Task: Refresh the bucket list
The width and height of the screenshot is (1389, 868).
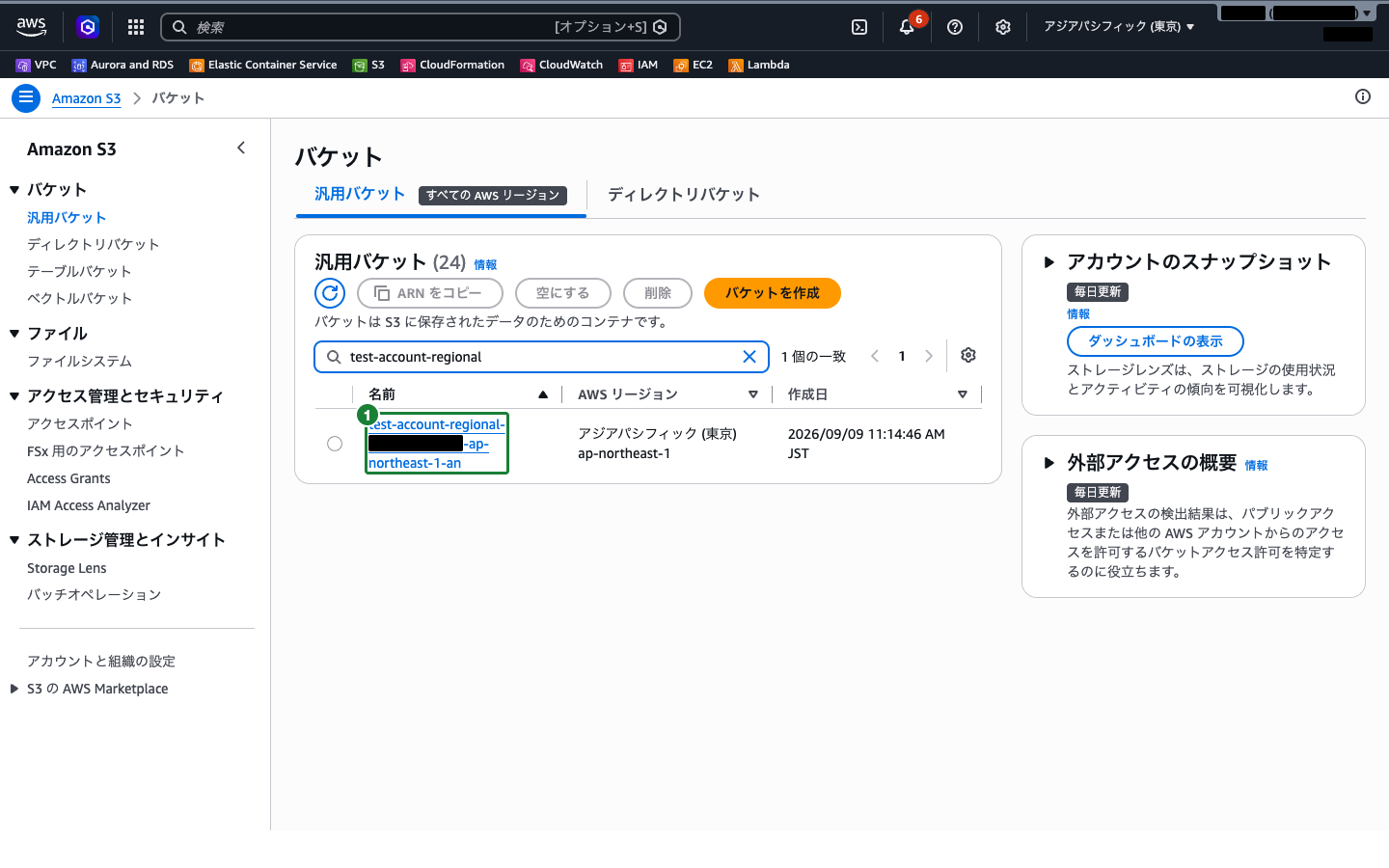Action: tap(330, 293)
